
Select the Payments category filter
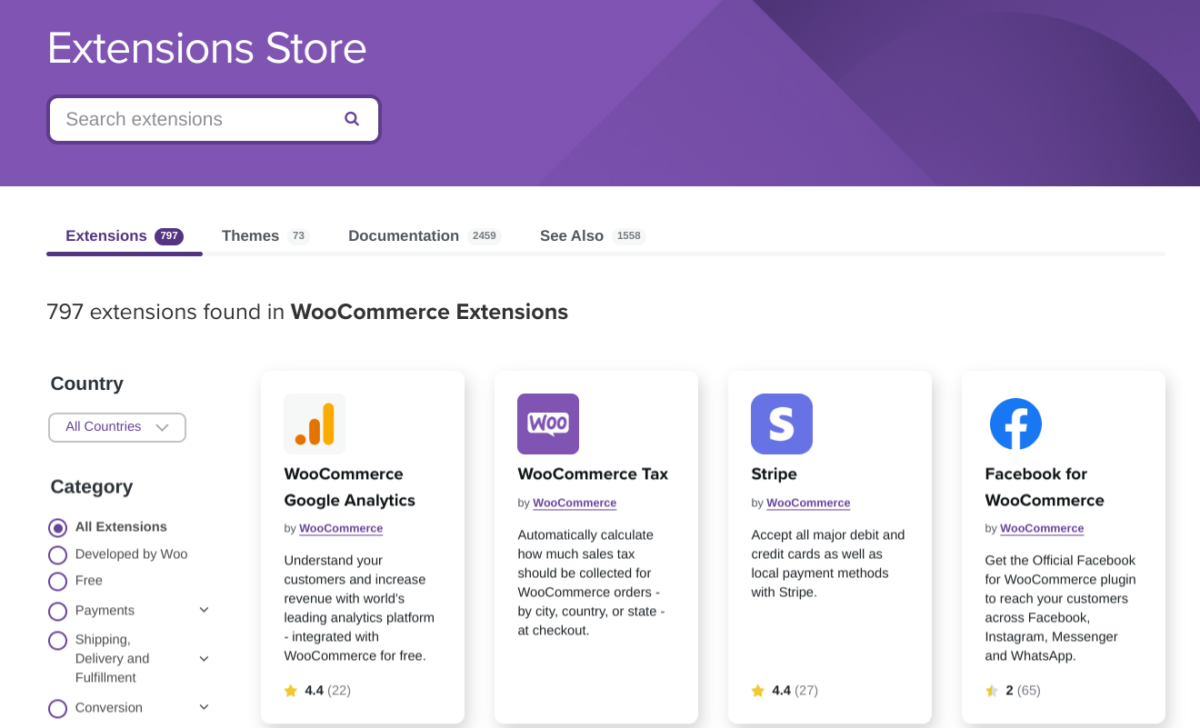(x=58, y=611)
